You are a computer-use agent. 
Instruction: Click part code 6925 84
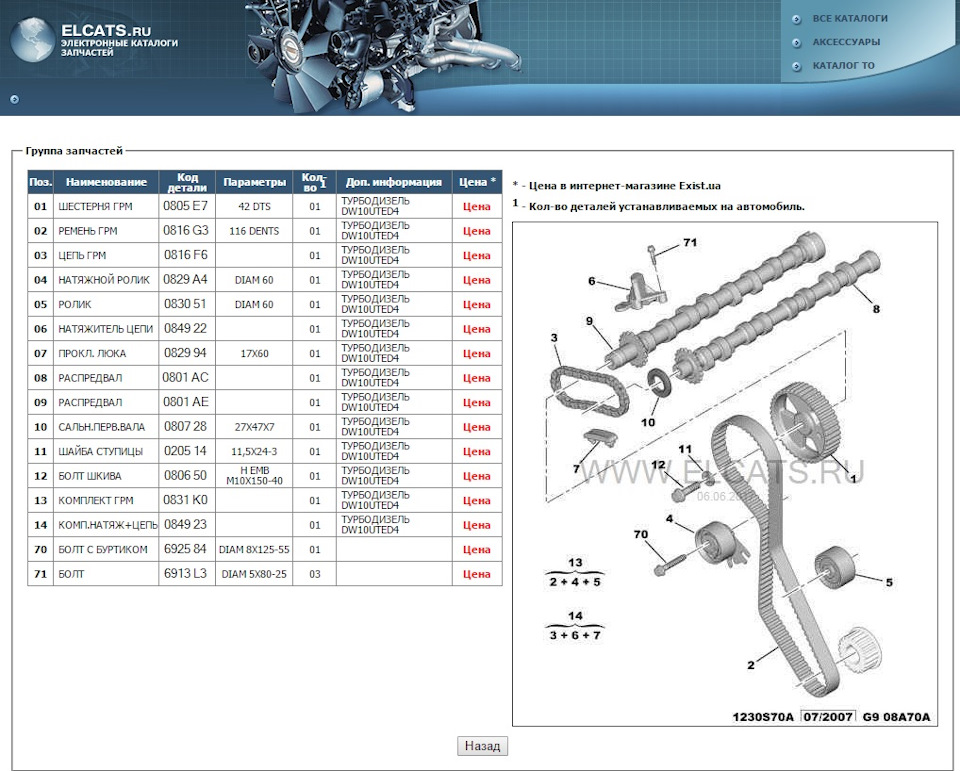click(x=186, y=549)
